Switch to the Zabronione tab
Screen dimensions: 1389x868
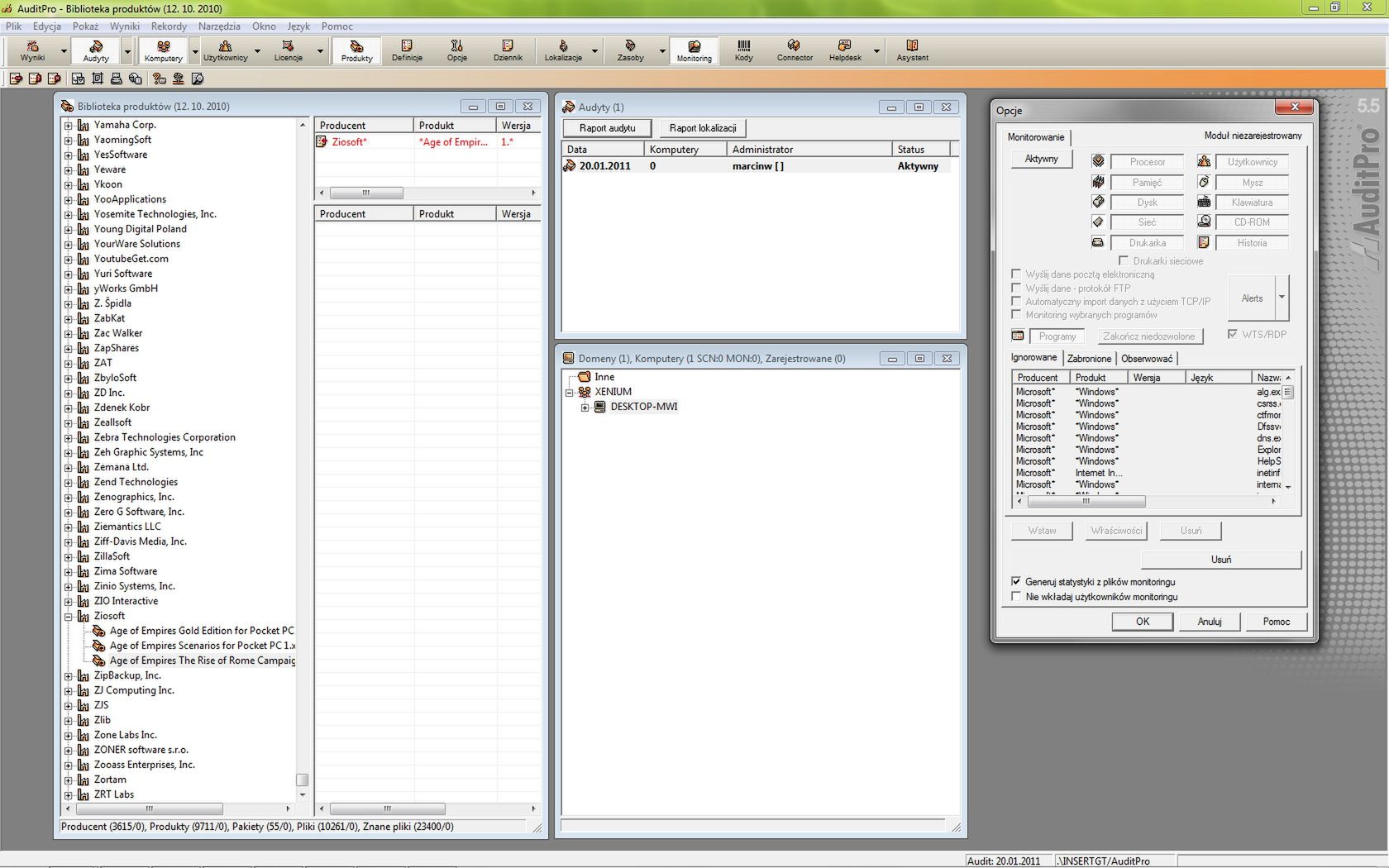pos(1089,359)
